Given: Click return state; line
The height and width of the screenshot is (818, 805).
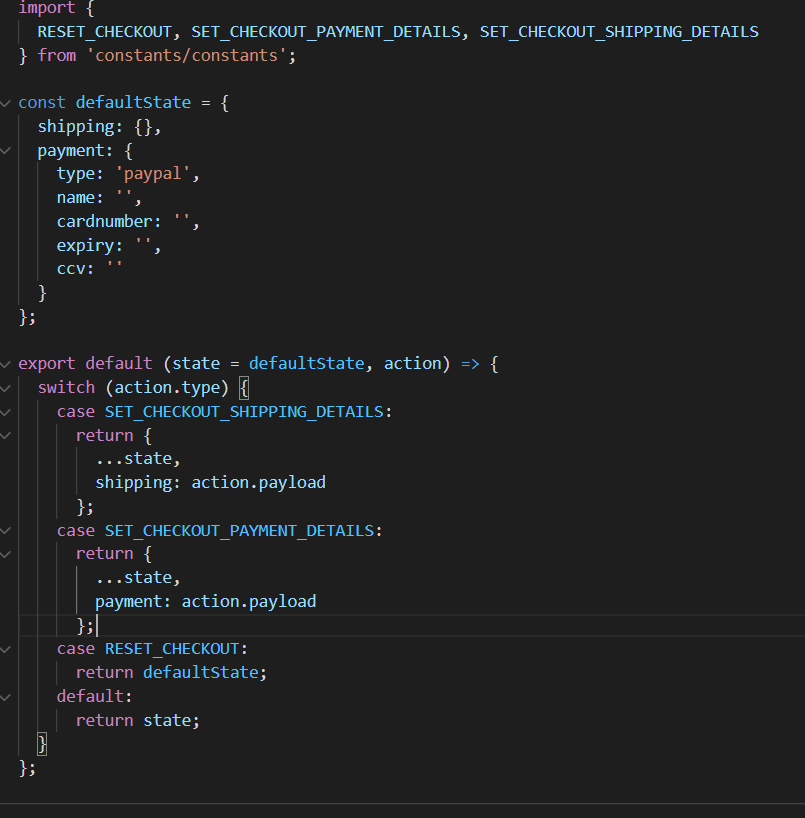Looking at the screenshot, I should (x=138, y=720).
